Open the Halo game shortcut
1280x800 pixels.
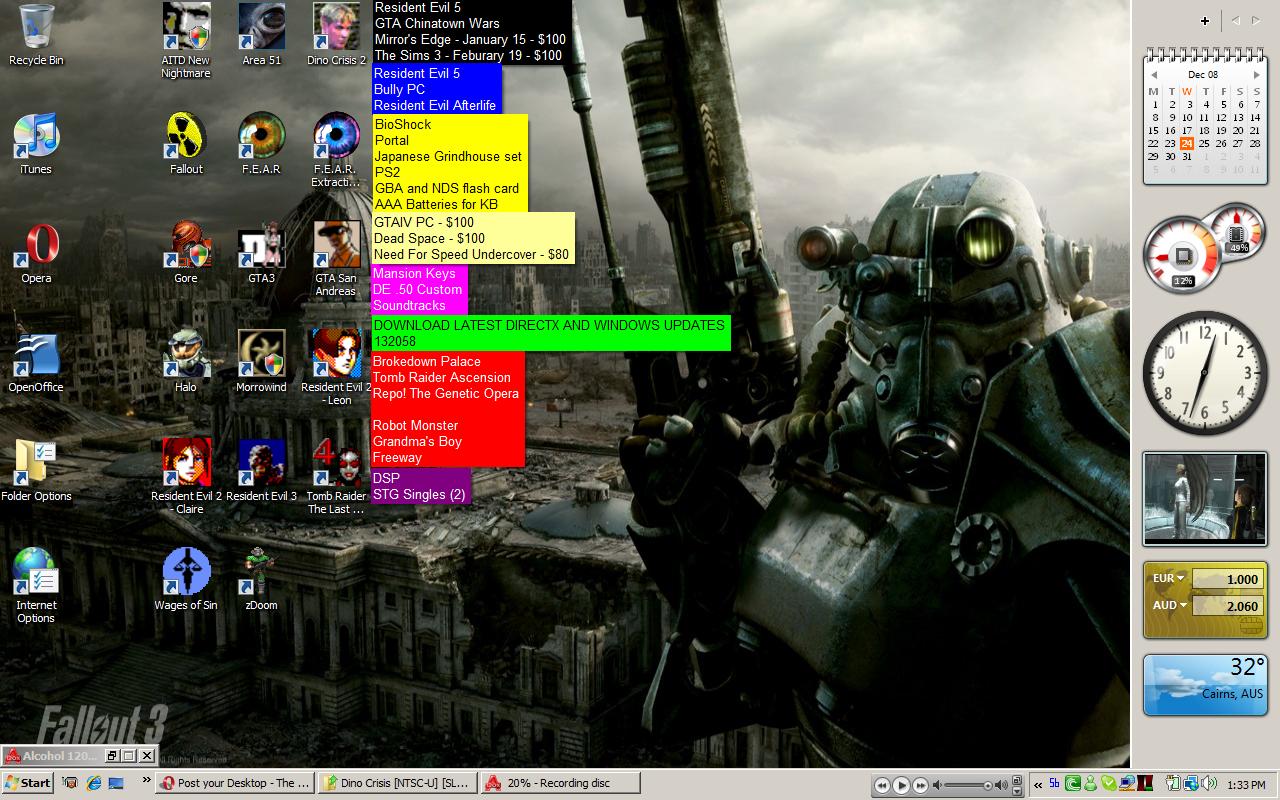point(186,356)
